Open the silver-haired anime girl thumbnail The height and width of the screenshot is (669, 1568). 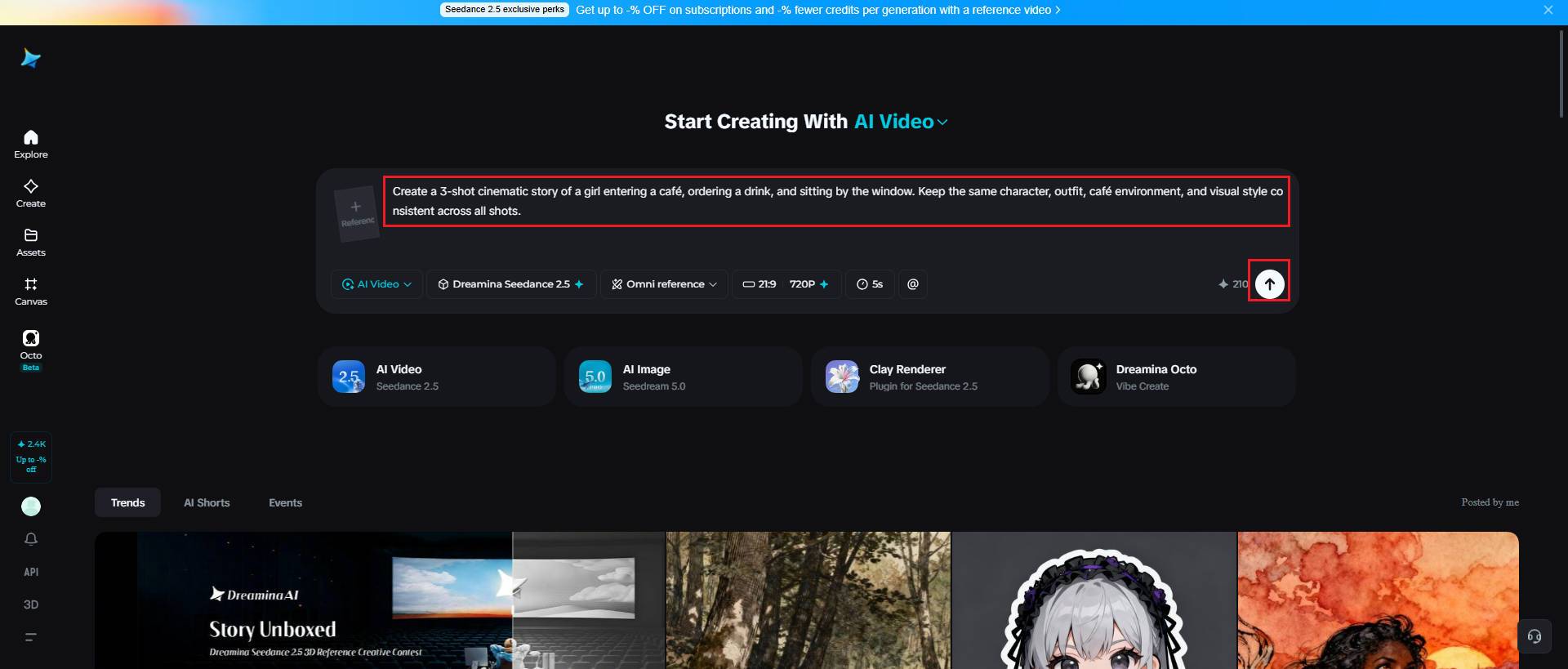coord(1094,600)
